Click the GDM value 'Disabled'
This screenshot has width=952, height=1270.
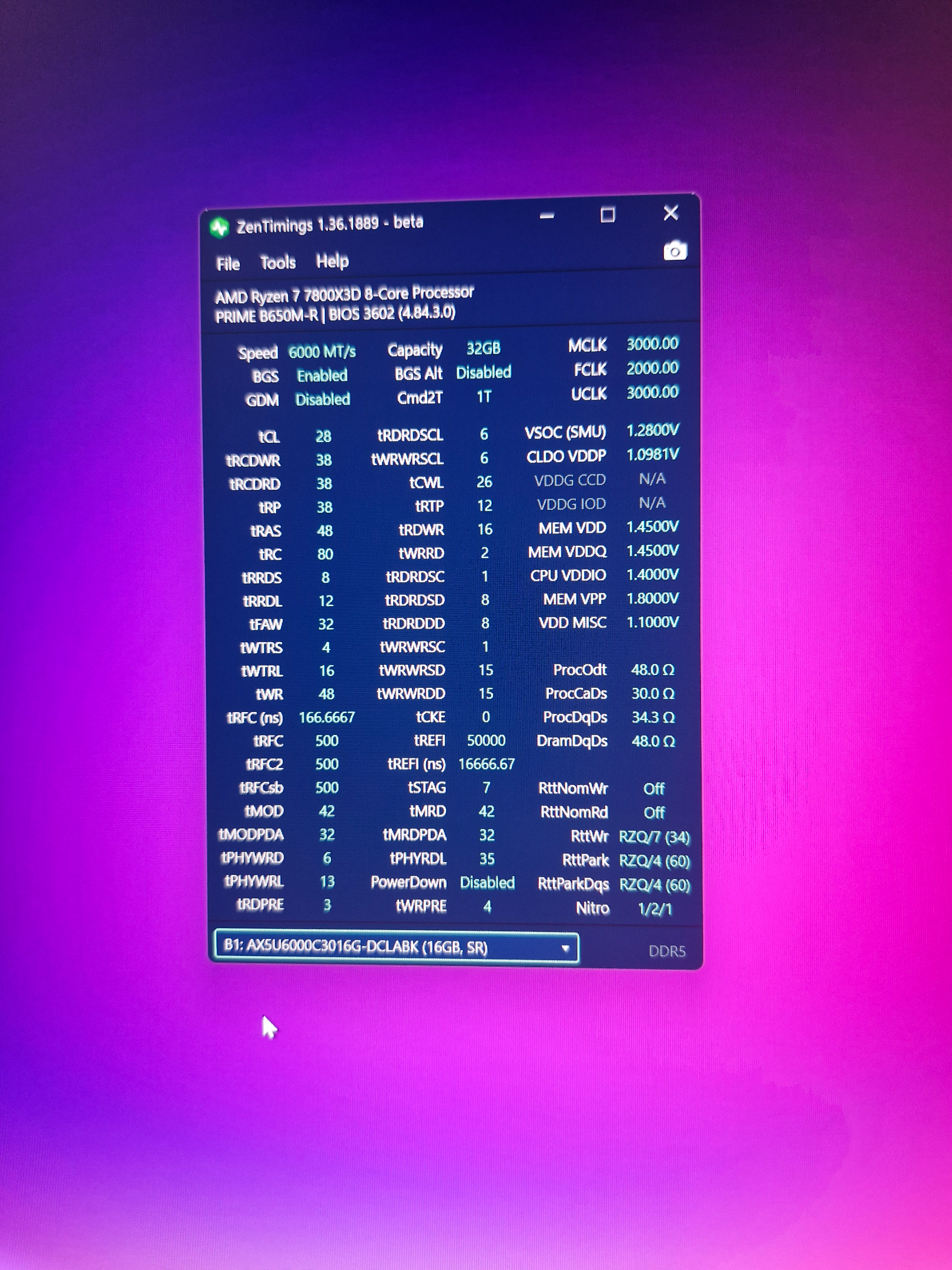click(x=323, y=400)
